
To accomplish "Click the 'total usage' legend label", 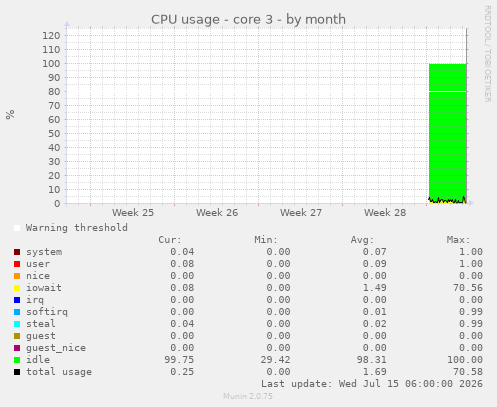I will [x=59, y=372].
